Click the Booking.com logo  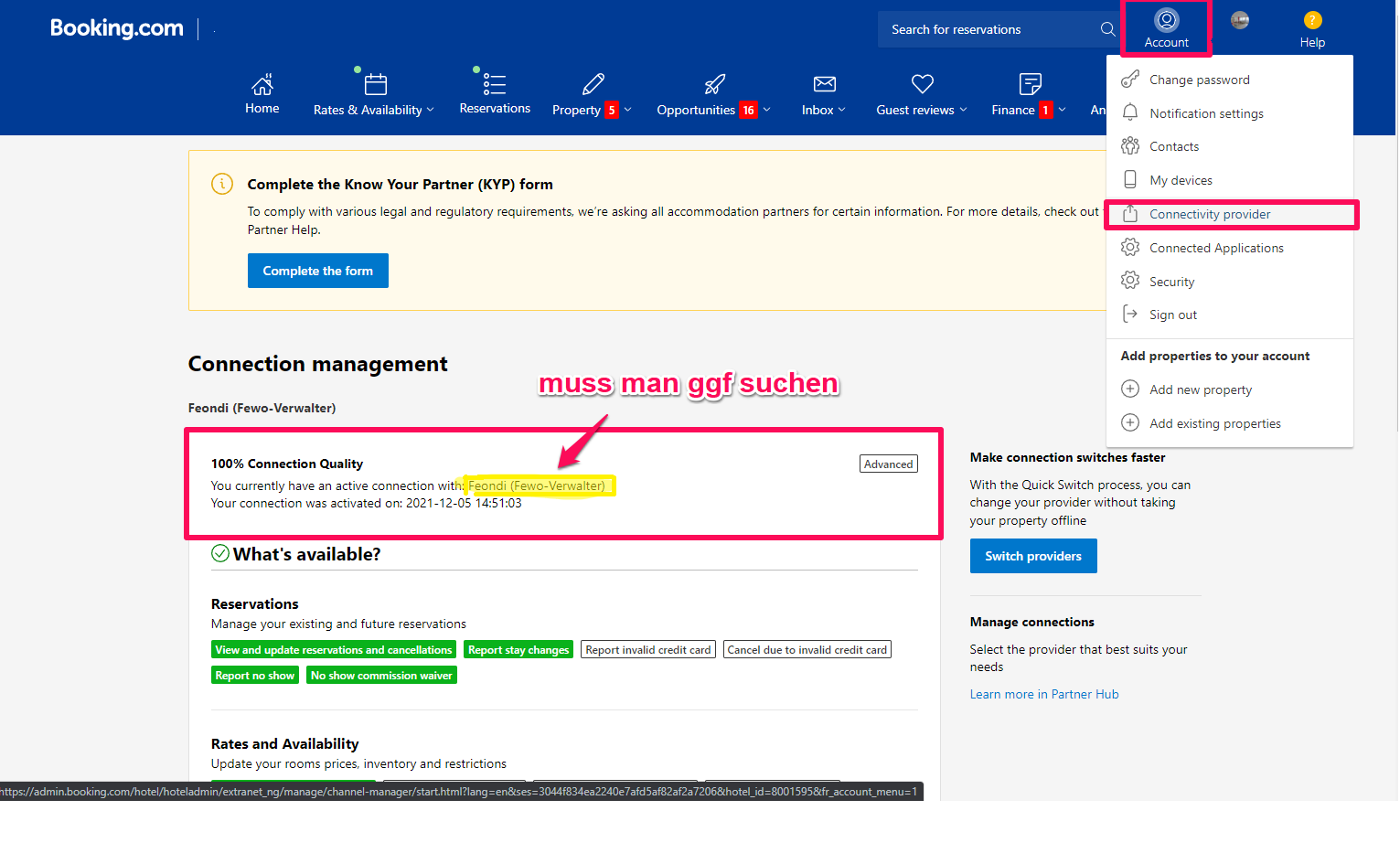(117, 28)
